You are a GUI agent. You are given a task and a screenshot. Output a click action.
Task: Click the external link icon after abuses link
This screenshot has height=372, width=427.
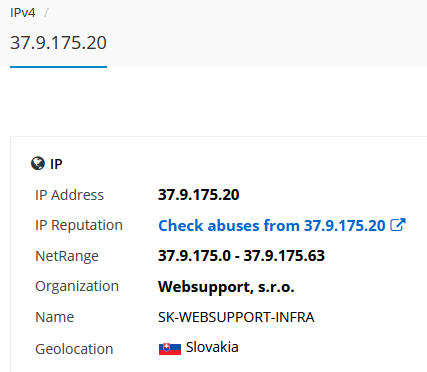tap(398, 225)
